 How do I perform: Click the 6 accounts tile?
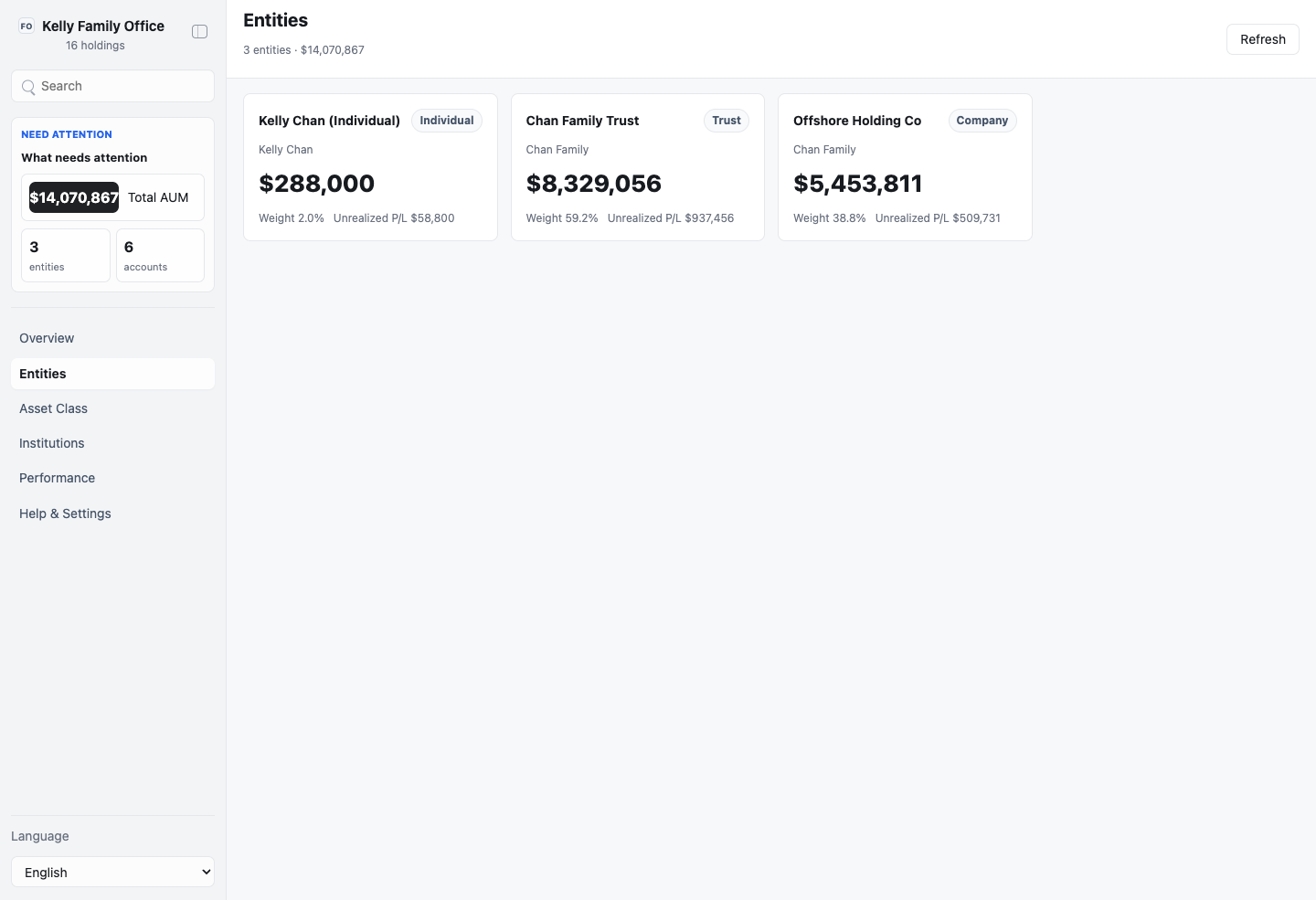[160, 255]
